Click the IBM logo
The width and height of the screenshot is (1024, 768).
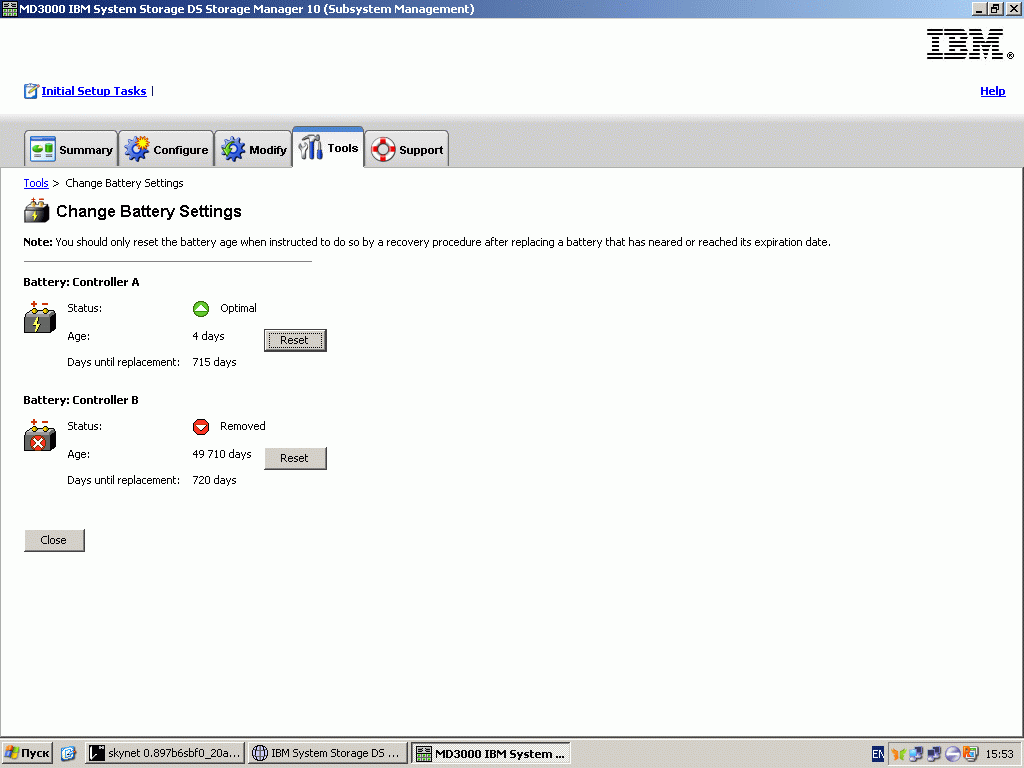point(965,44)
